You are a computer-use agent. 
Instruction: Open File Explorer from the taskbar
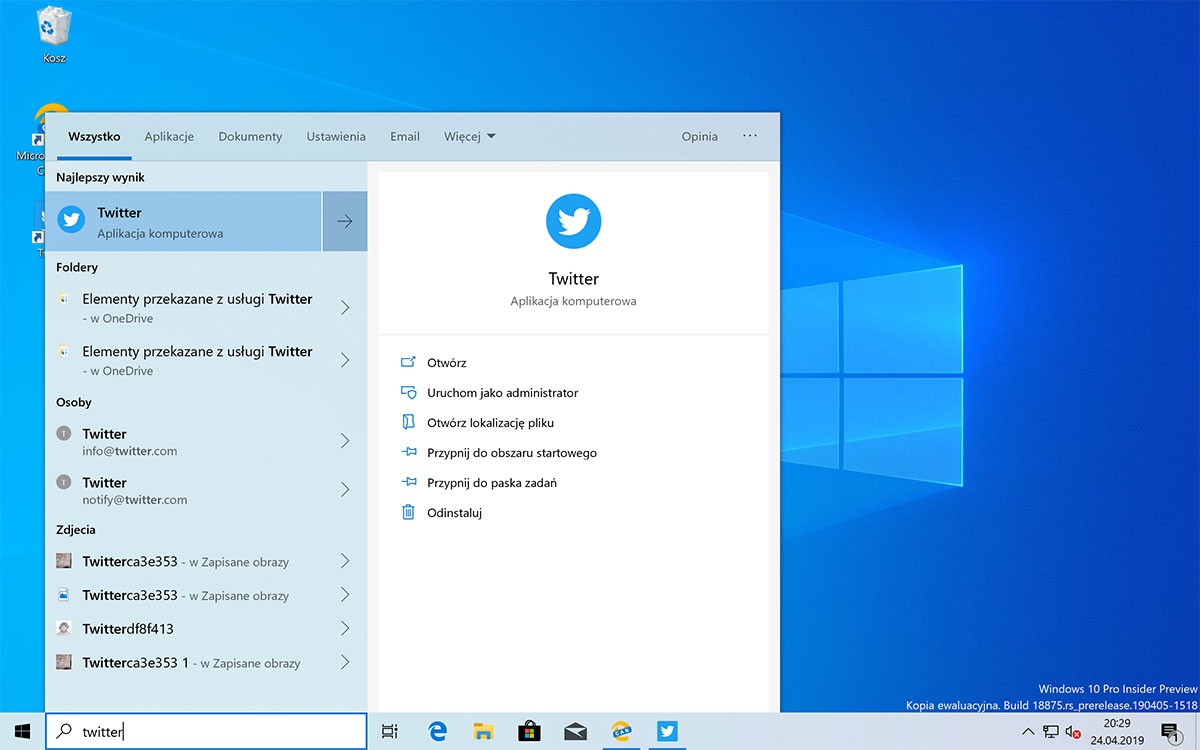click(483, 732)
